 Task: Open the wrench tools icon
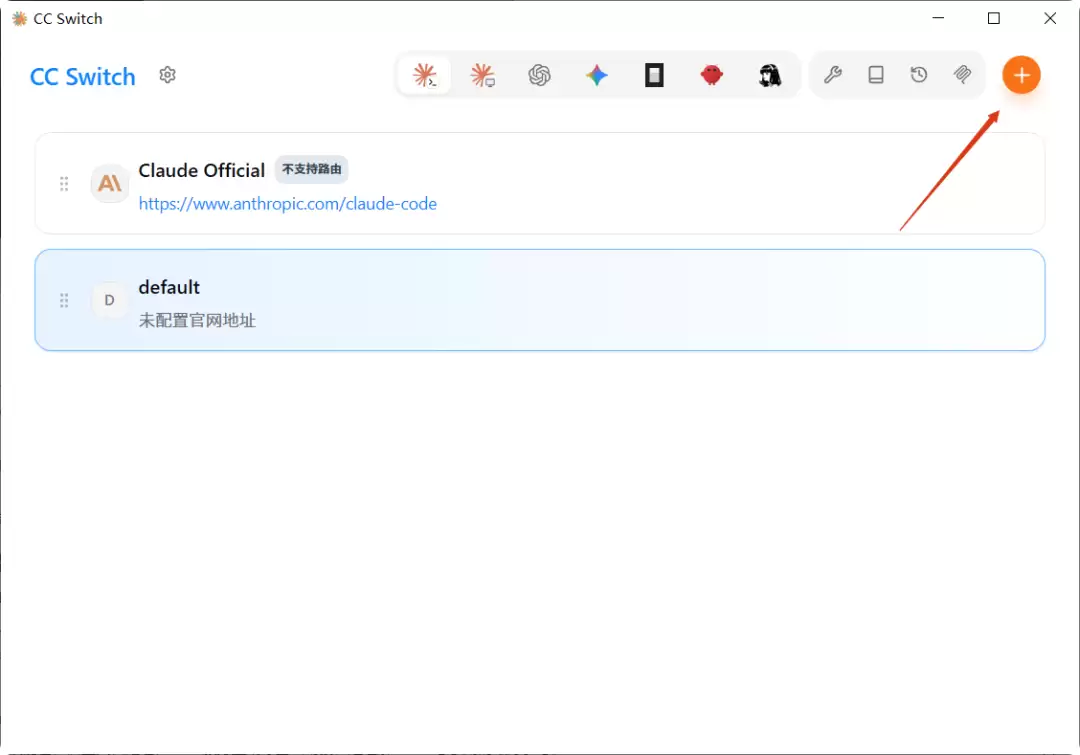tap(833, 74)
